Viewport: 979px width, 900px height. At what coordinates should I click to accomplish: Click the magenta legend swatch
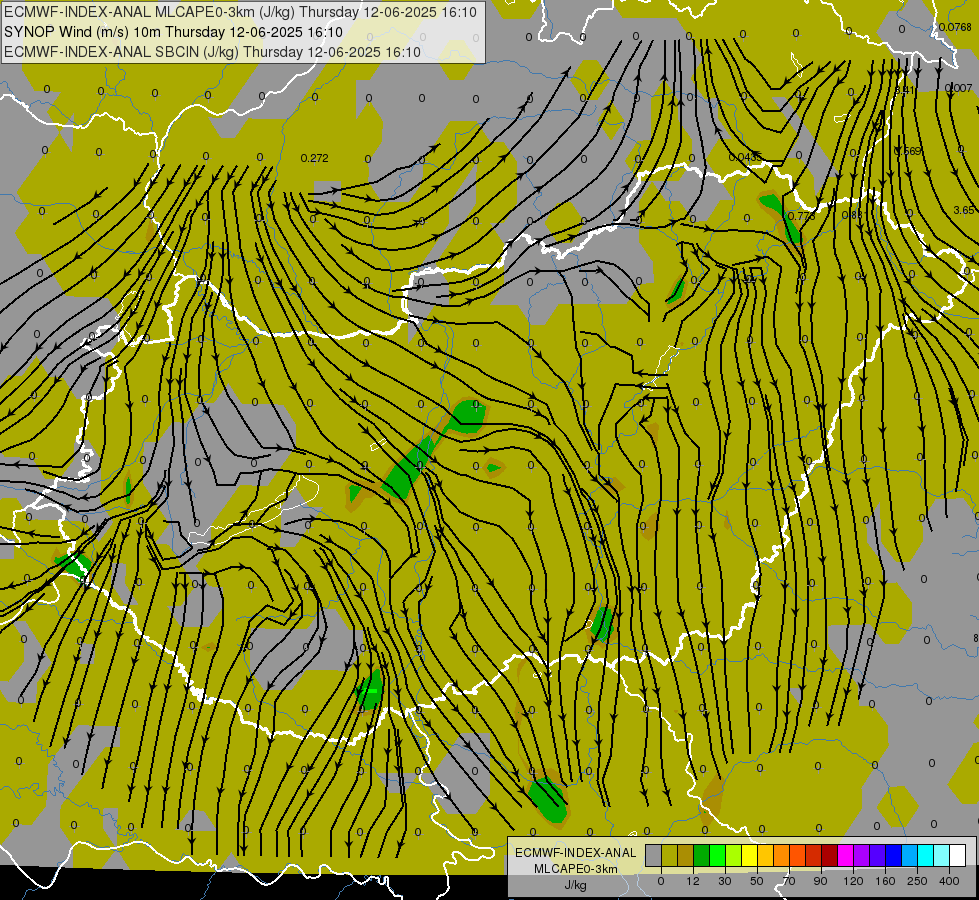pyautogui.click(x=846, y=855)
